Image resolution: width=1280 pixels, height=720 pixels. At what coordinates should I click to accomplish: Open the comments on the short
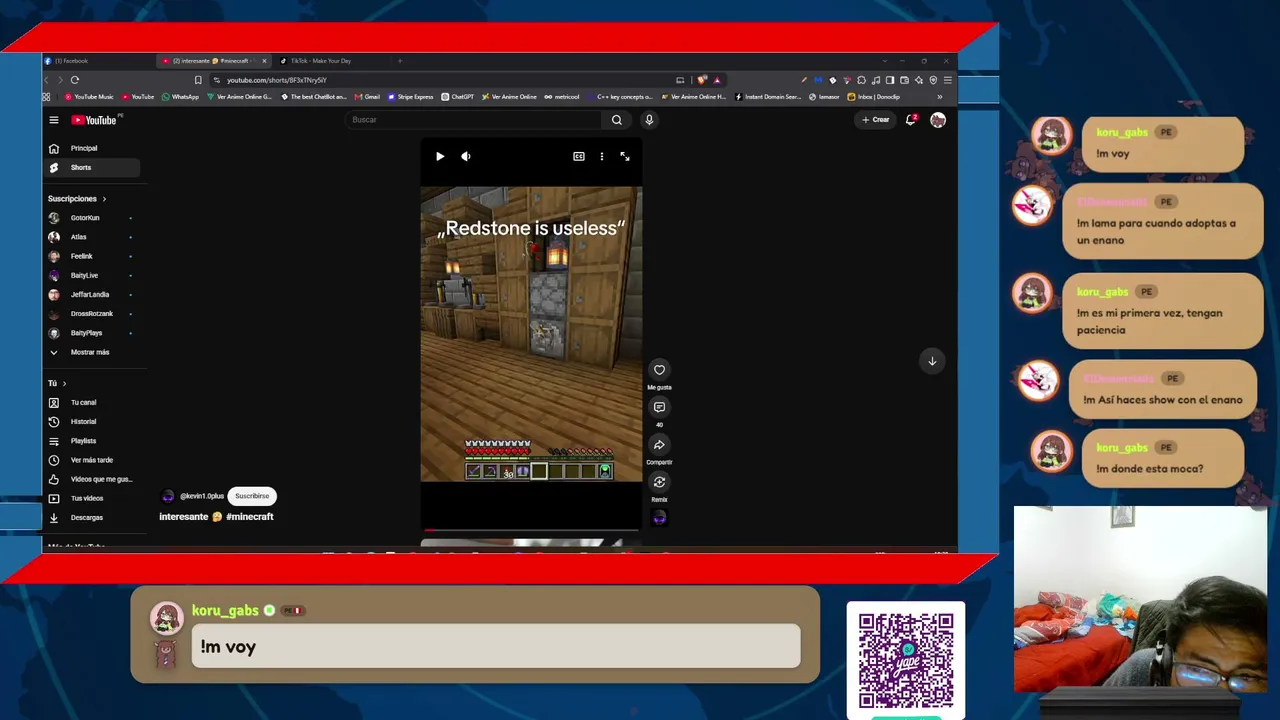[x=659, y=407]
